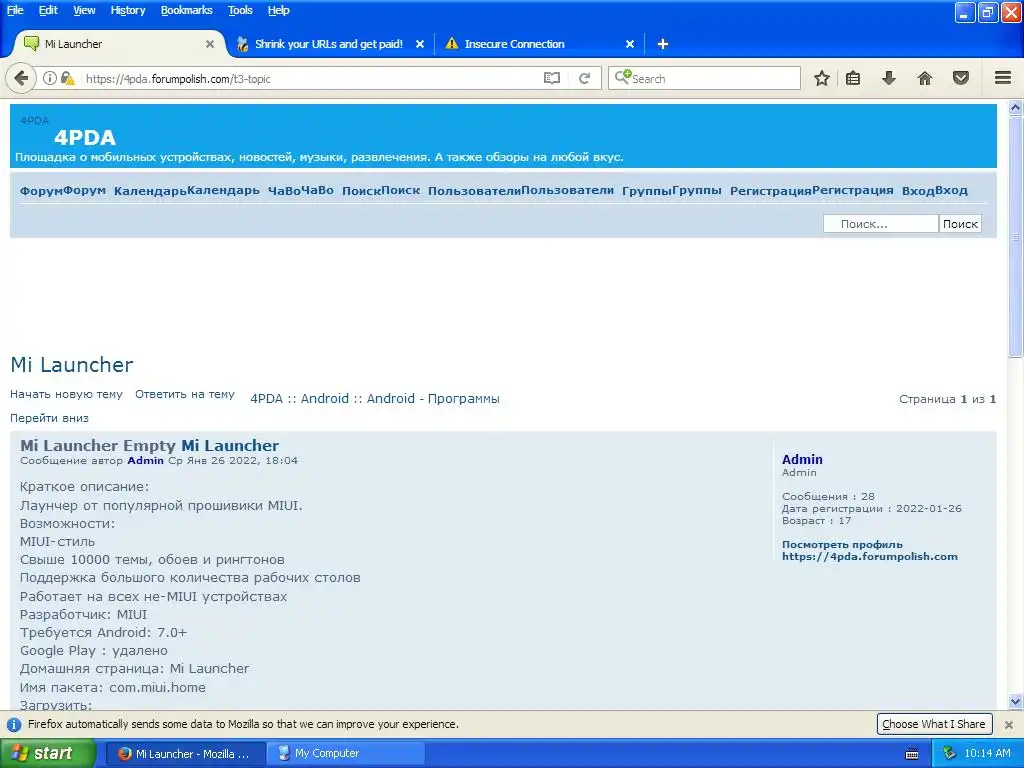Open the Группы navigation link
Screen dimensions: 1024x768
pos(671,191)
